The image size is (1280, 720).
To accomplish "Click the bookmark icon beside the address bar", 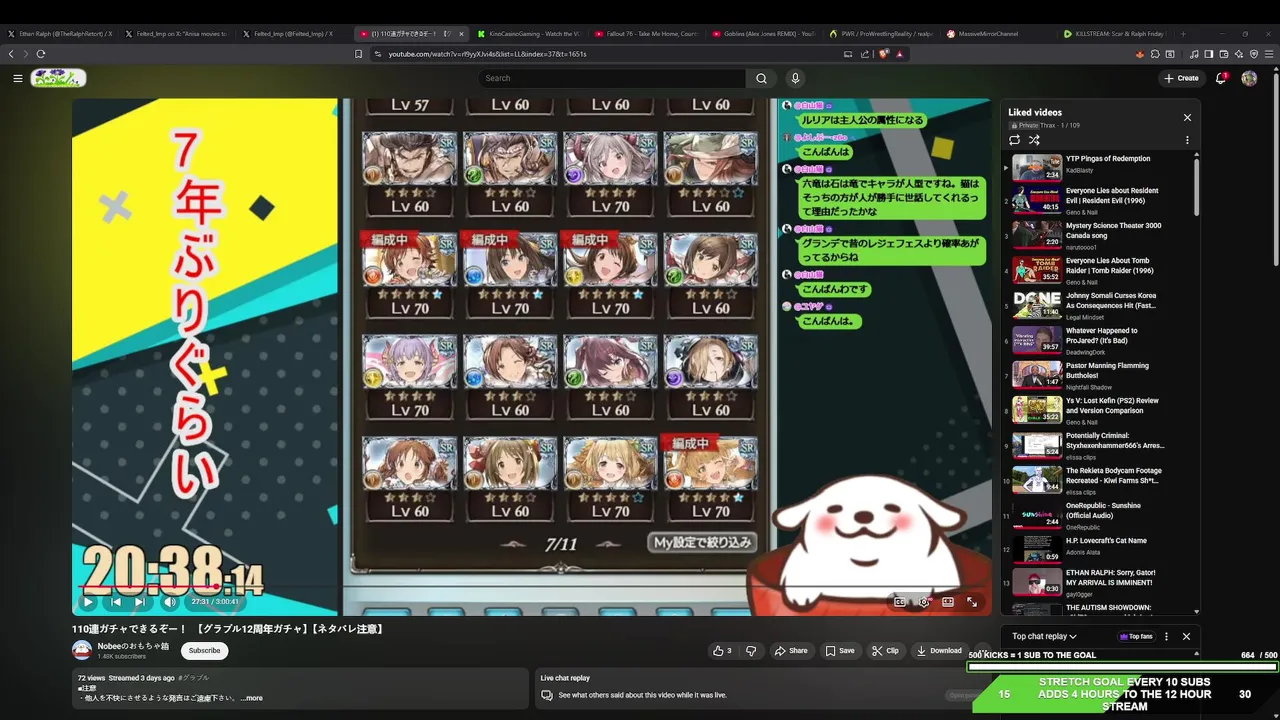I will pos(359,54).
